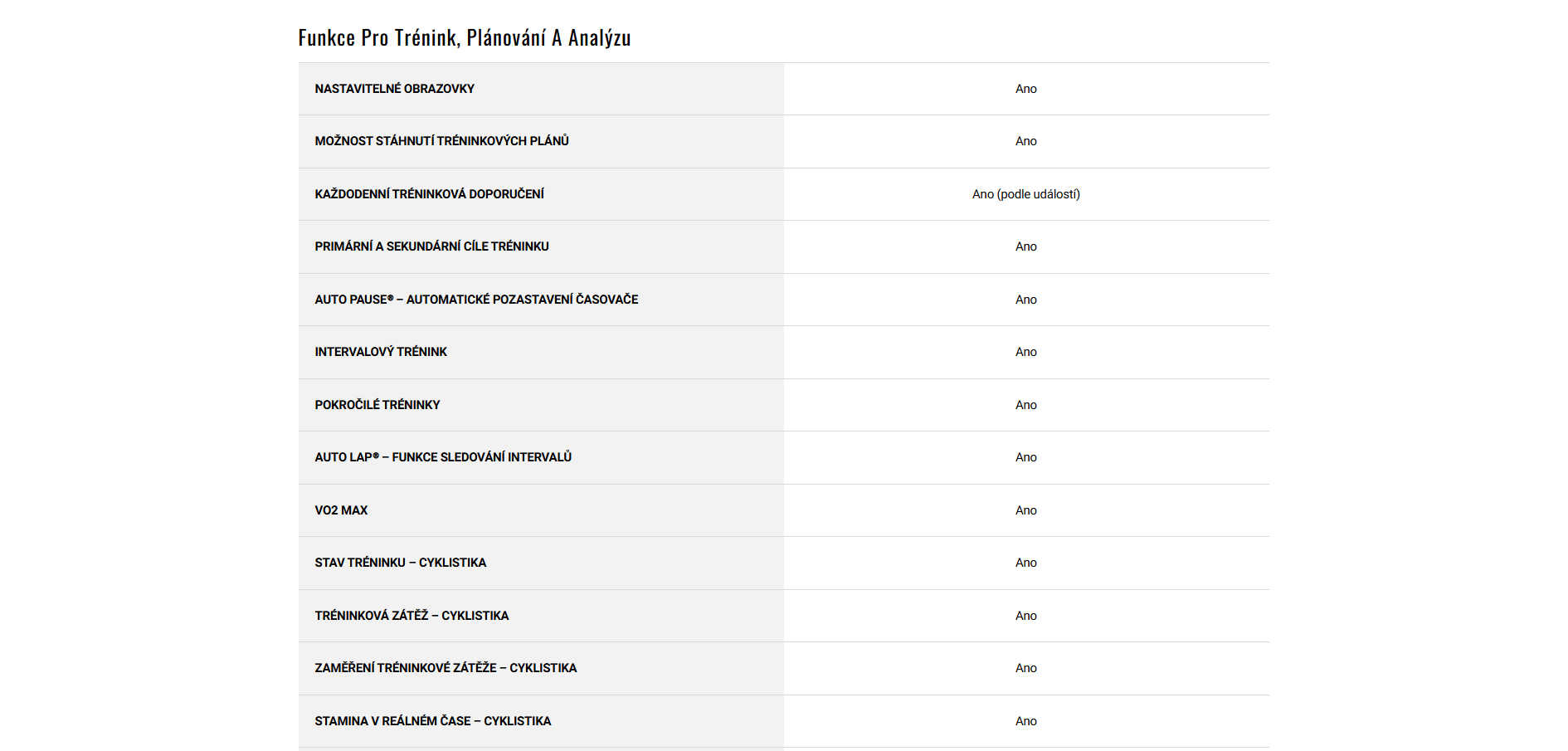Select 'Stav tréninku – cyklistika' label
Screen dimensions: 1568x751
[x=400, y=563]
